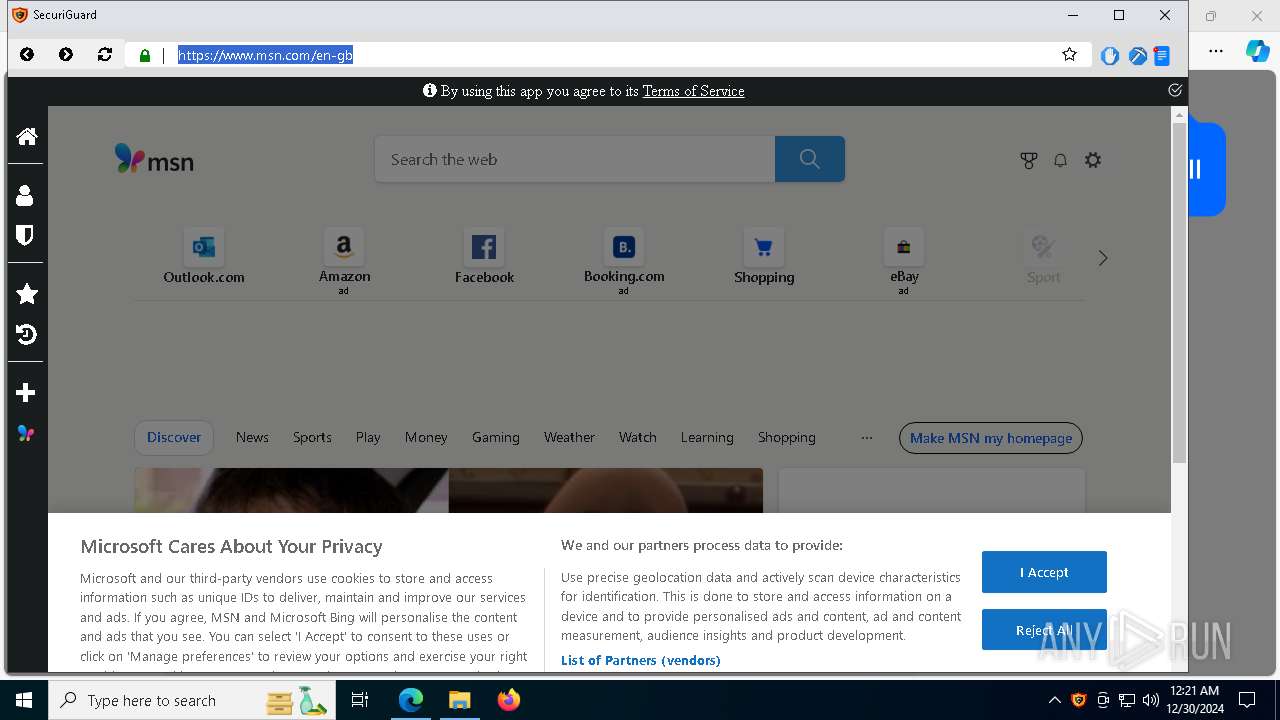1280x720 pixels.
Task: Open the Sport shortcut
Action: 1043,258
